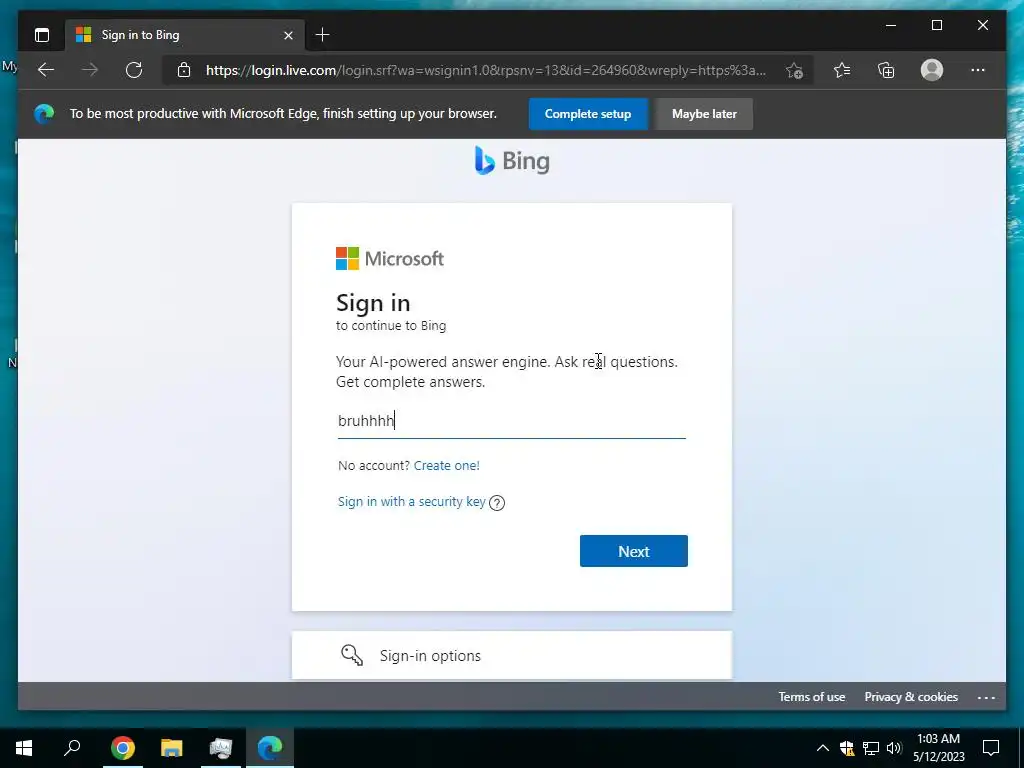The width and height of the screenshot is (1024, 768).
Task: Open footer more options ellipsis
Action: pyautogui.click(x=986, y=697)
